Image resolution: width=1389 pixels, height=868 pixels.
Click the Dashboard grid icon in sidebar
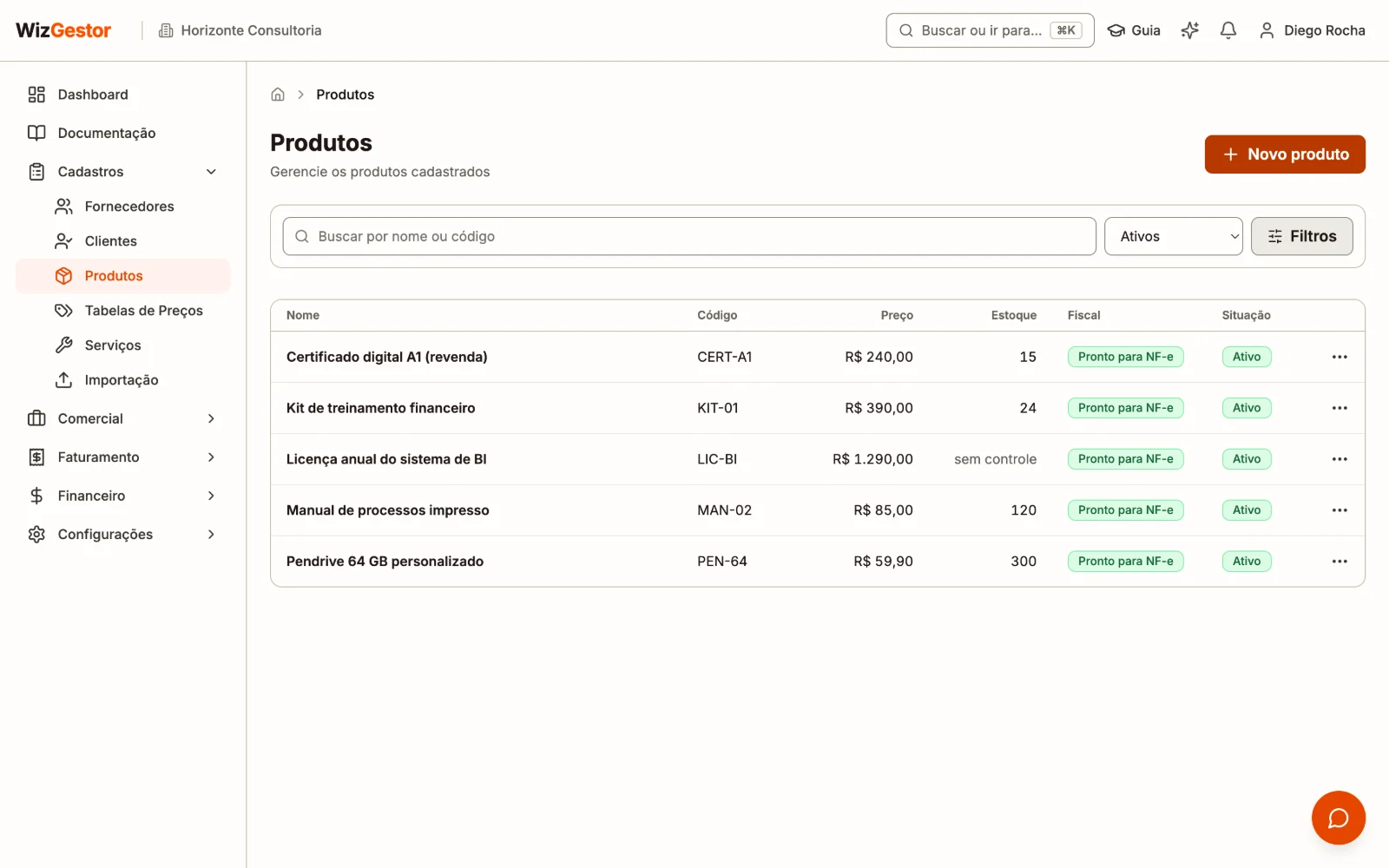point(36,95)
